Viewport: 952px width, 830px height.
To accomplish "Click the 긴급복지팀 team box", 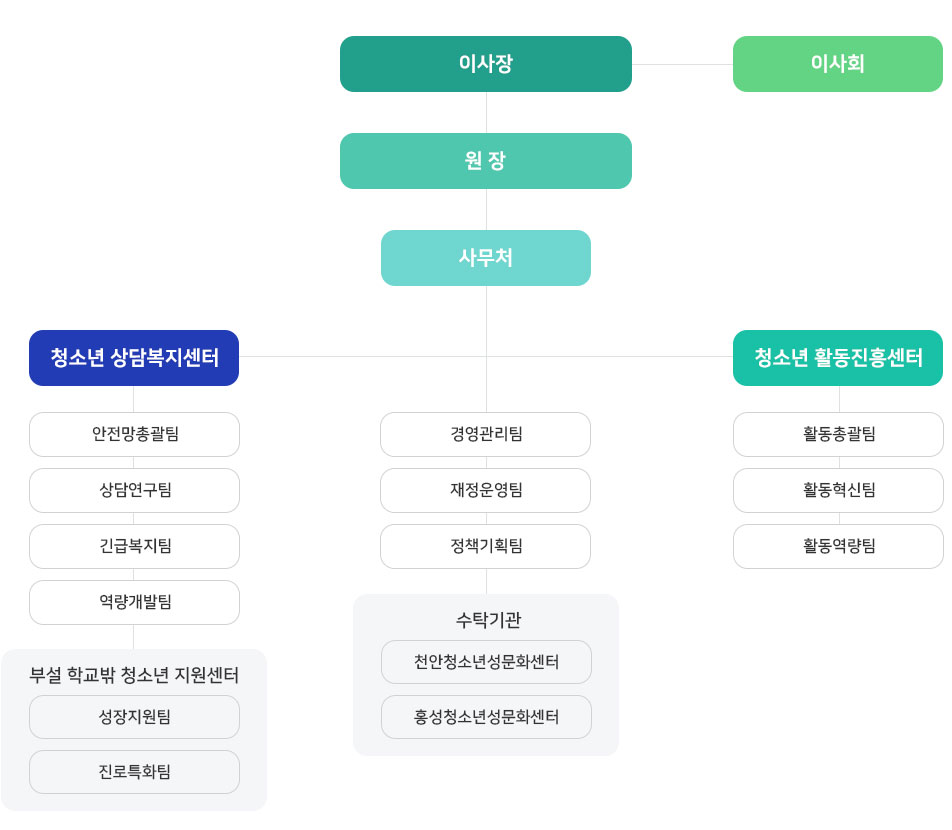I will click(134, 546).
